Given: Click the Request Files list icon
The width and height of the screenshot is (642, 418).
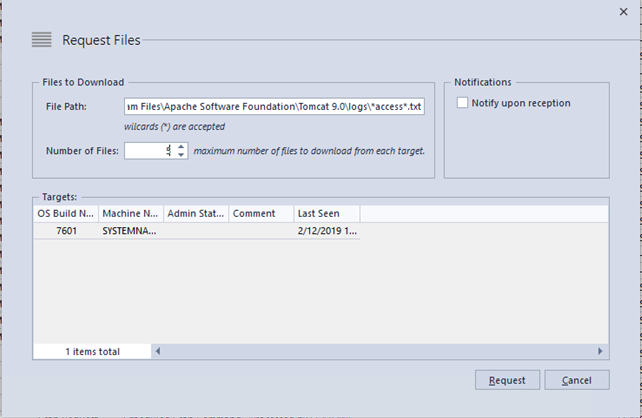Looking at the screenshot, I should coord(41,40).
